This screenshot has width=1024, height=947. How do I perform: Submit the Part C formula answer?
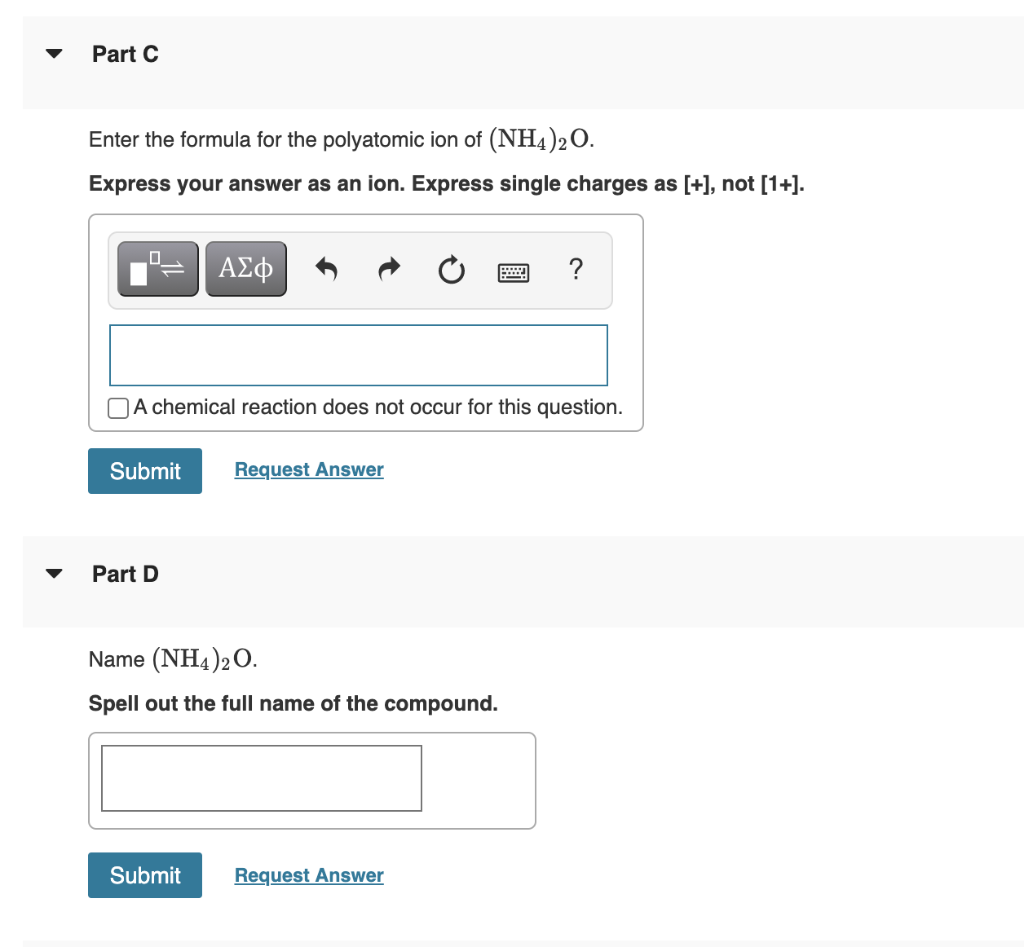pyautogui.click(x=144, y=470)
